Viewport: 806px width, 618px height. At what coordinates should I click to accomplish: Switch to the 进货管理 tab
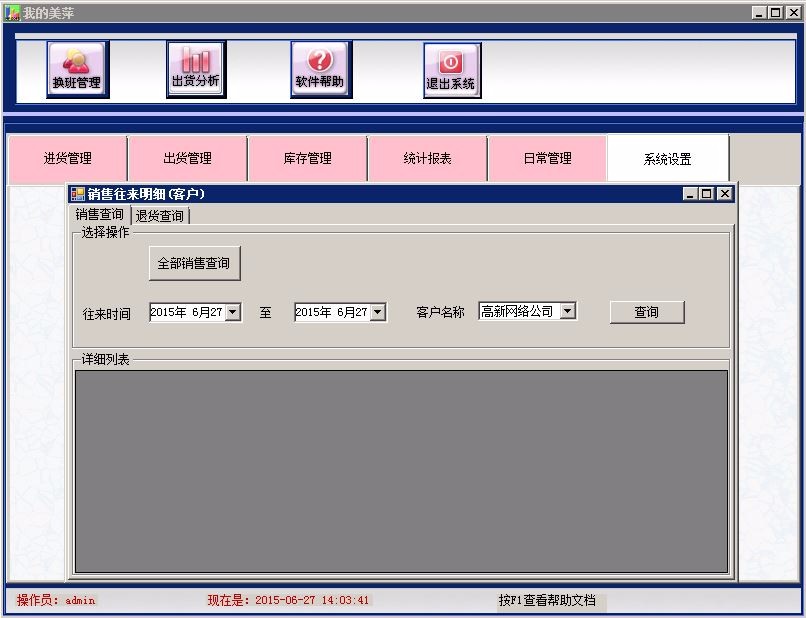[68, 158]
